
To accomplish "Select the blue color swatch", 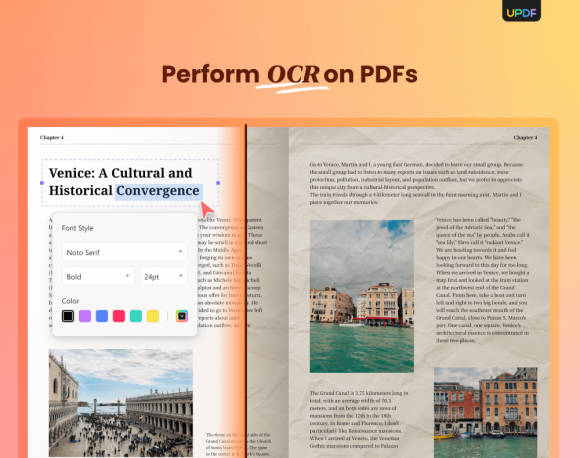I will (102, 316).
